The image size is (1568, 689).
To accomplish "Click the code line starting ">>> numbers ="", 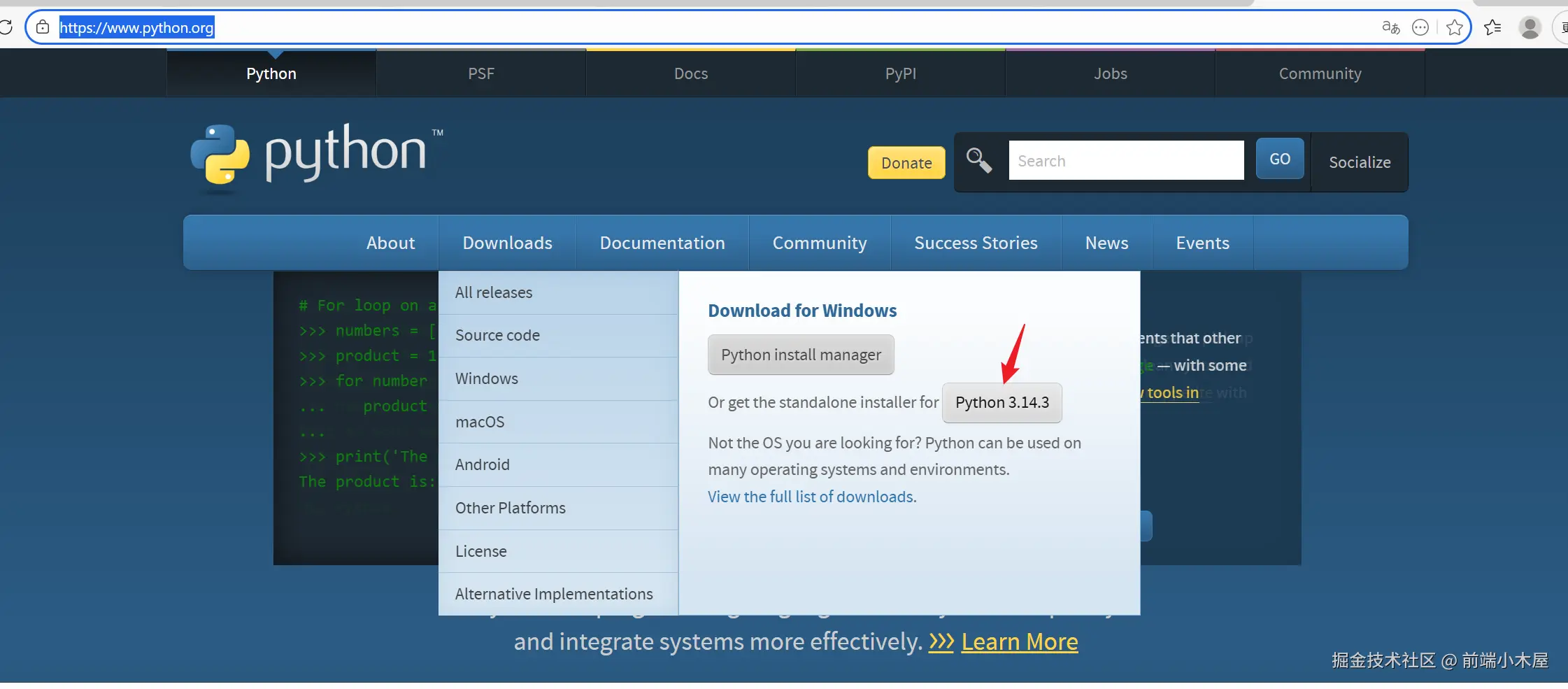I will [x=368, y=331].
